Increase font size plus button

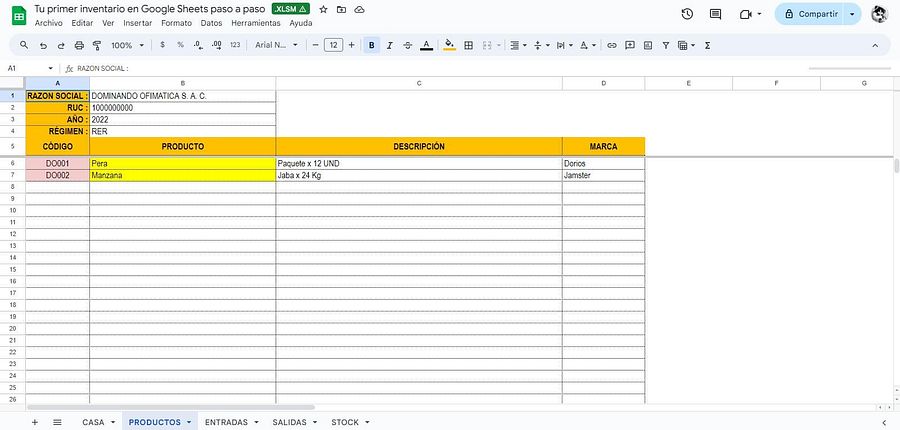point(352,45)
